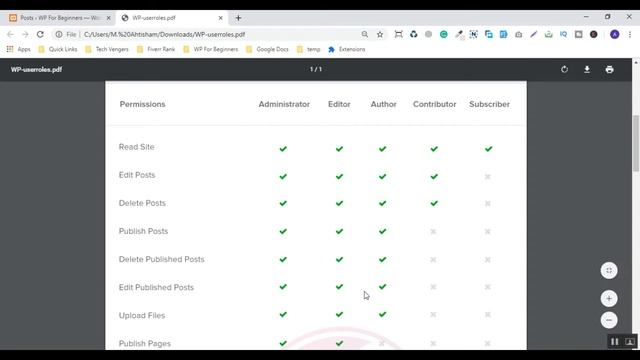
Task: Fit the PDF page to width
Action: click(609, 270)
